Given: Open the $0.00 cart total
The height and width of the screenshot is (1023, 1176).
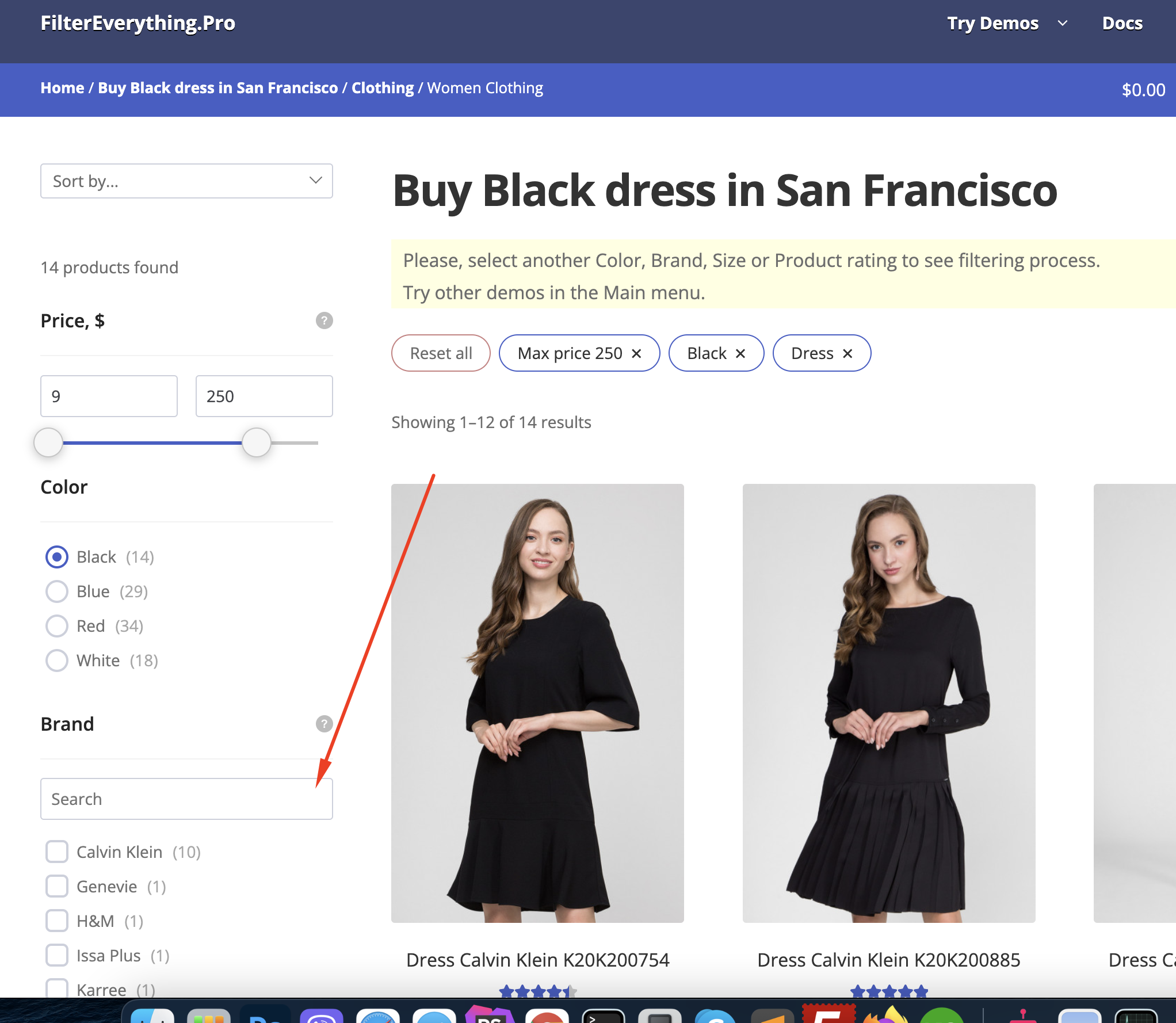Looking at the screenshot, I should (x=1143, y=90).
